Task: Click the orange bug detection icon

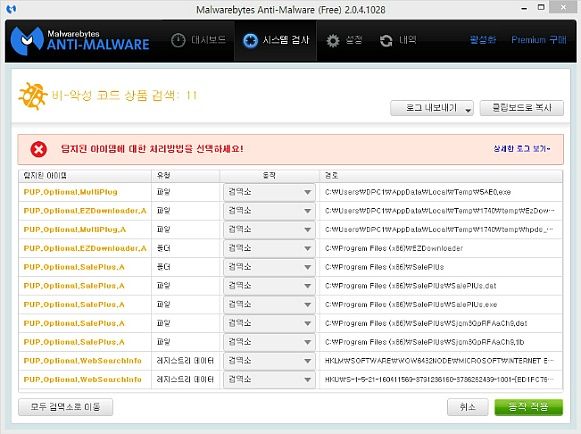Action: coord(33,96)
